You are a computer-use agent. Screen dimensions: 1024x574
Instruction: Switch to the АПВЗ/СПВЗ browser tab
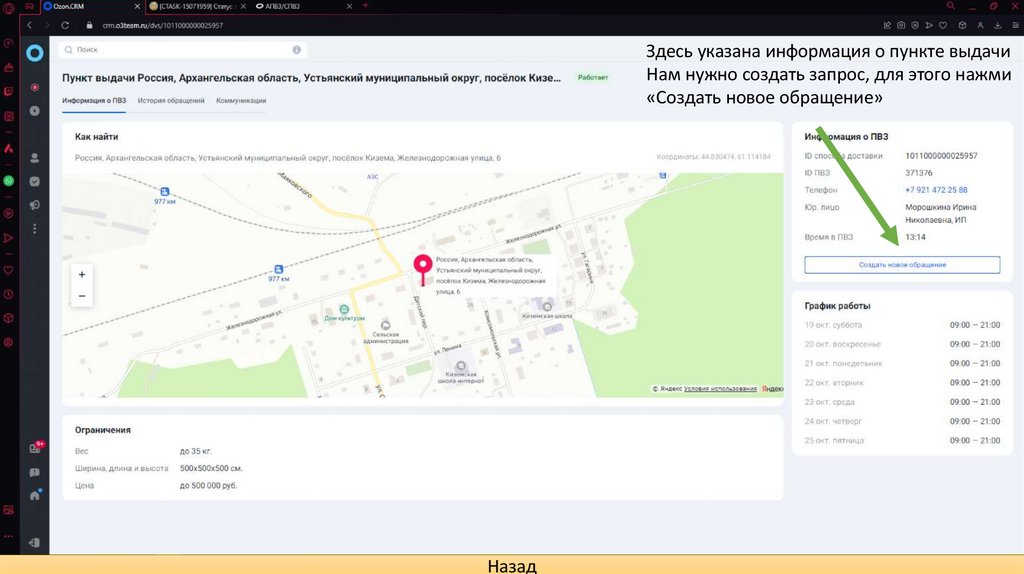[303, 6]
